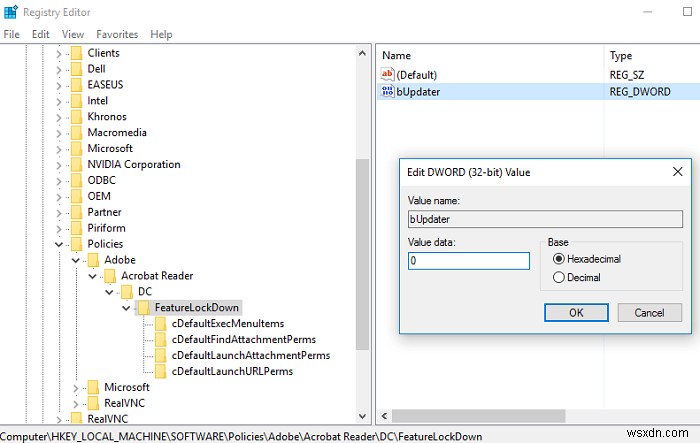Open the View menu
Screen dimensions: 700x443
coord(73,34)
